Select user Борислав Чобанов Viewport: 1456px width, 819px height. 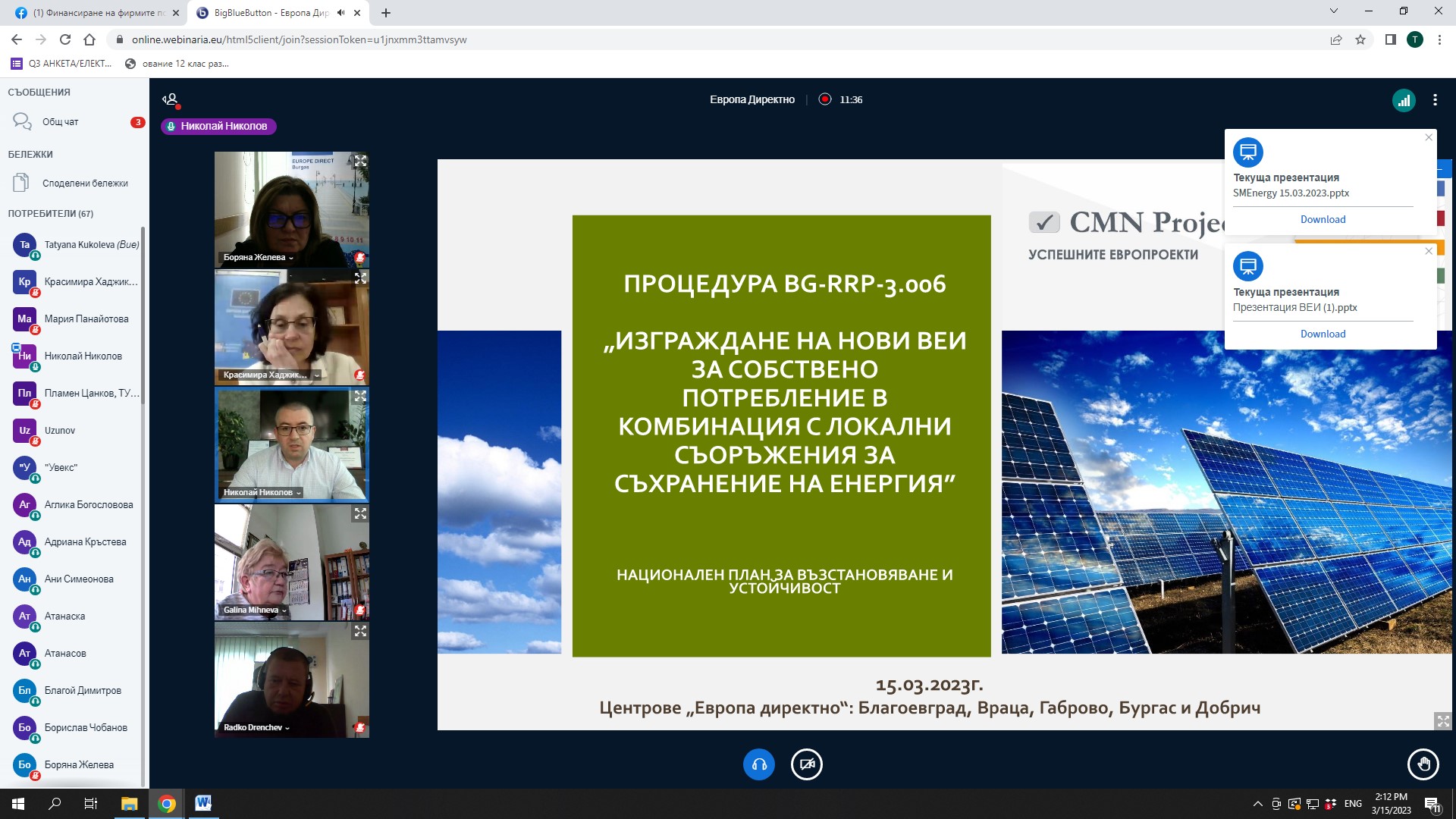click(74, 728)
